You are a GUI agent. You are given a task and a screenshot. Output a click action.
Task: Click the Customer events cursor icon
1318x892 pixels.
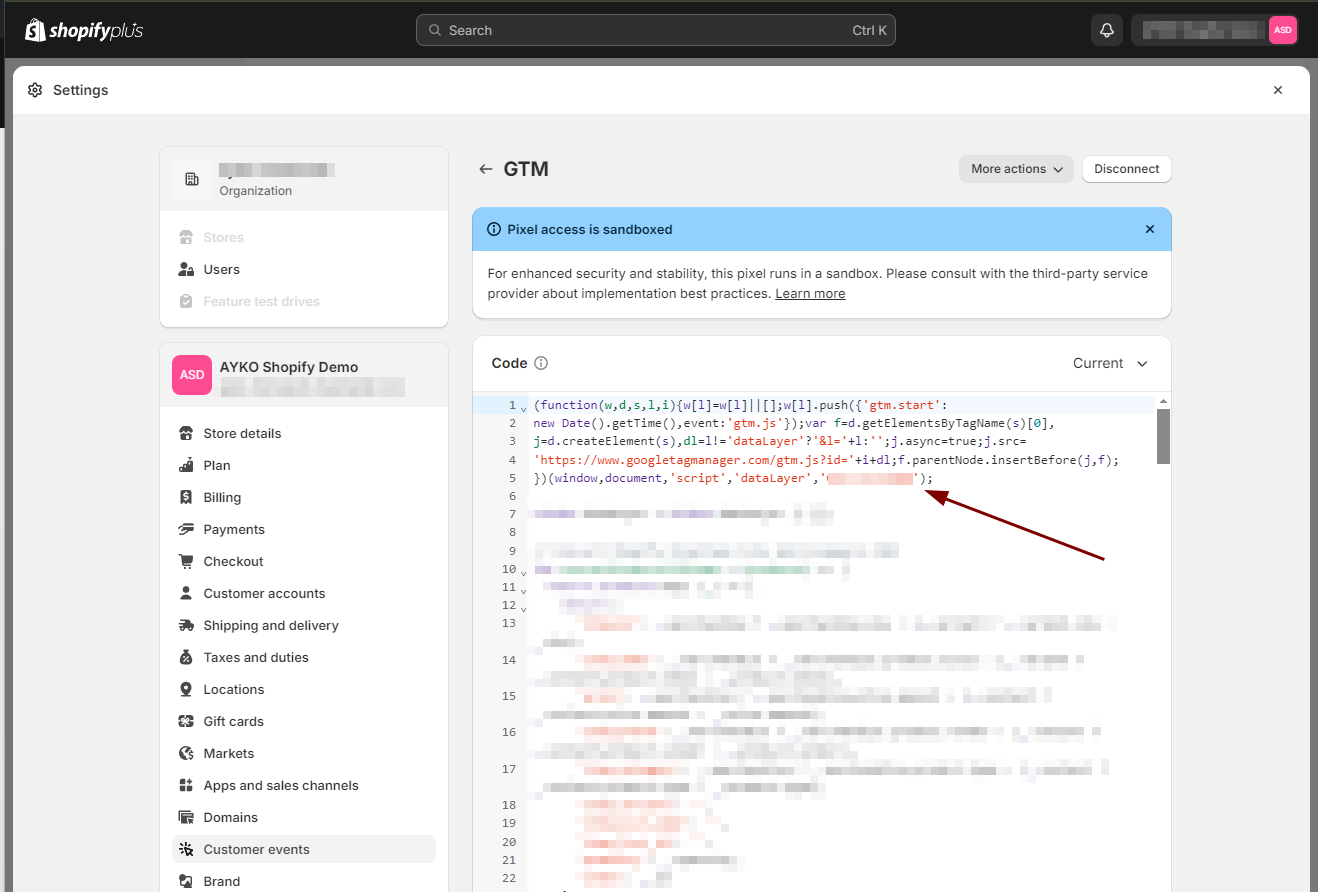pos(186,849)
